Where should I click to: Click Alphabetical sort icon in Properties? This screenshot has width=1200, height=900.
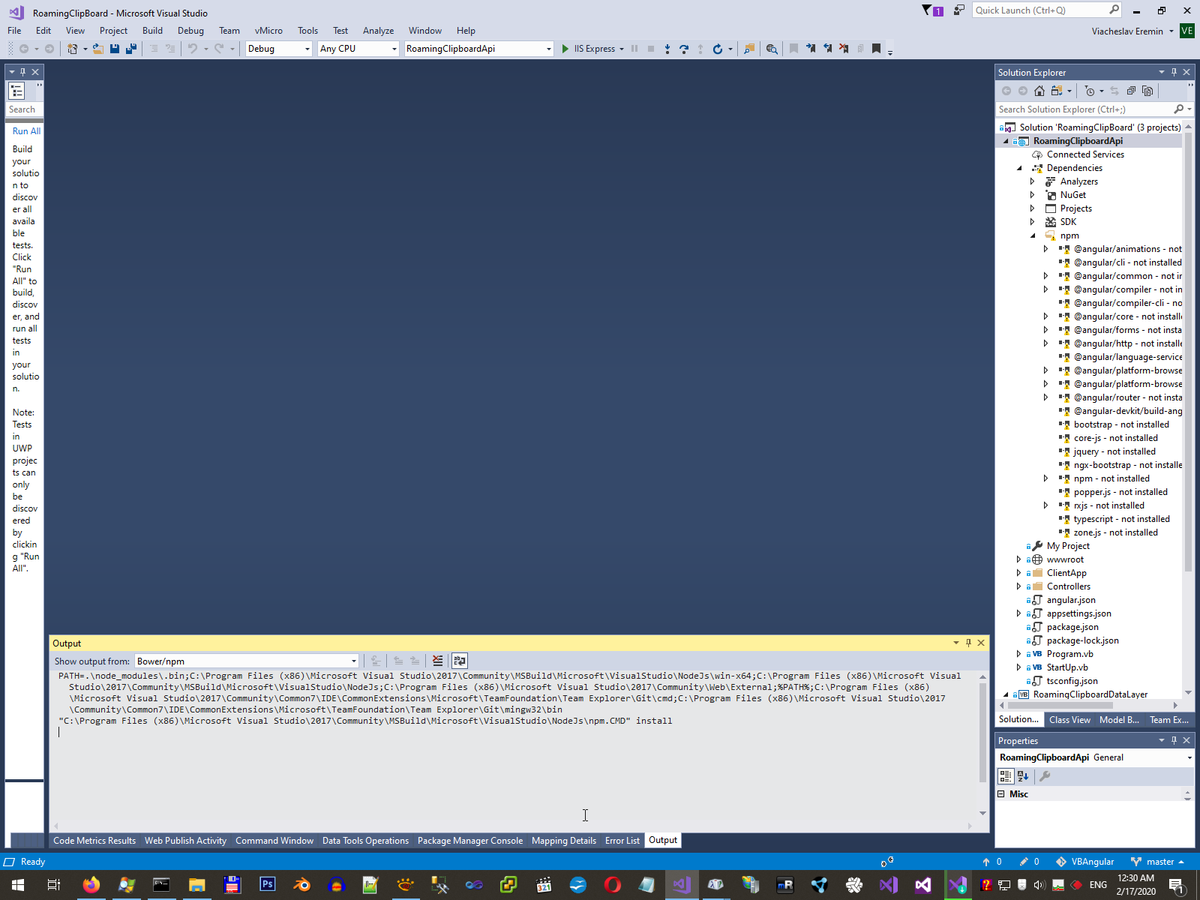tap(1024, 776)
